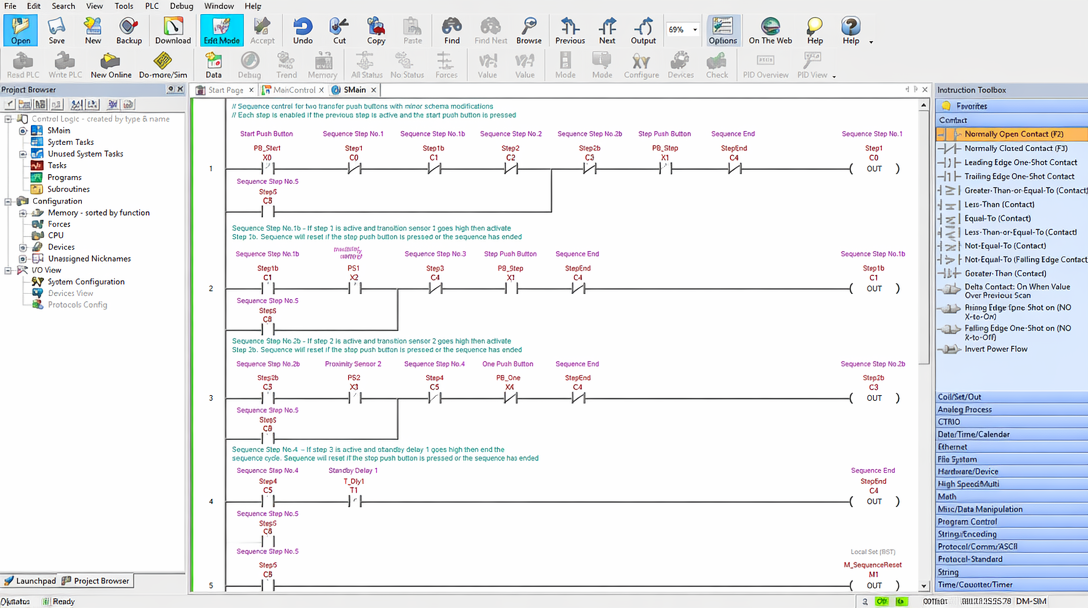
Task: Open the File menu
Action: tap(10, 6)
